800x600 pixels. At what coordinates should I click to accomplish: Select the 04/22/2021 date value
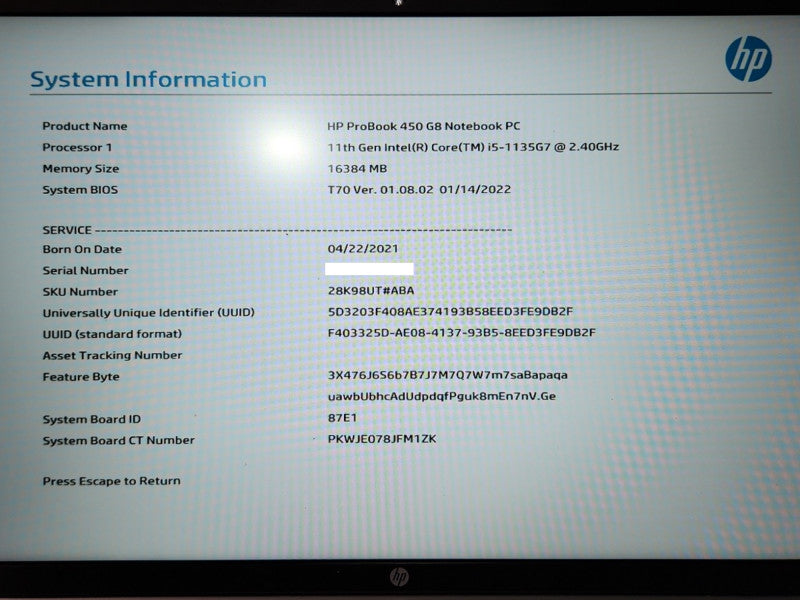(363, 248)
